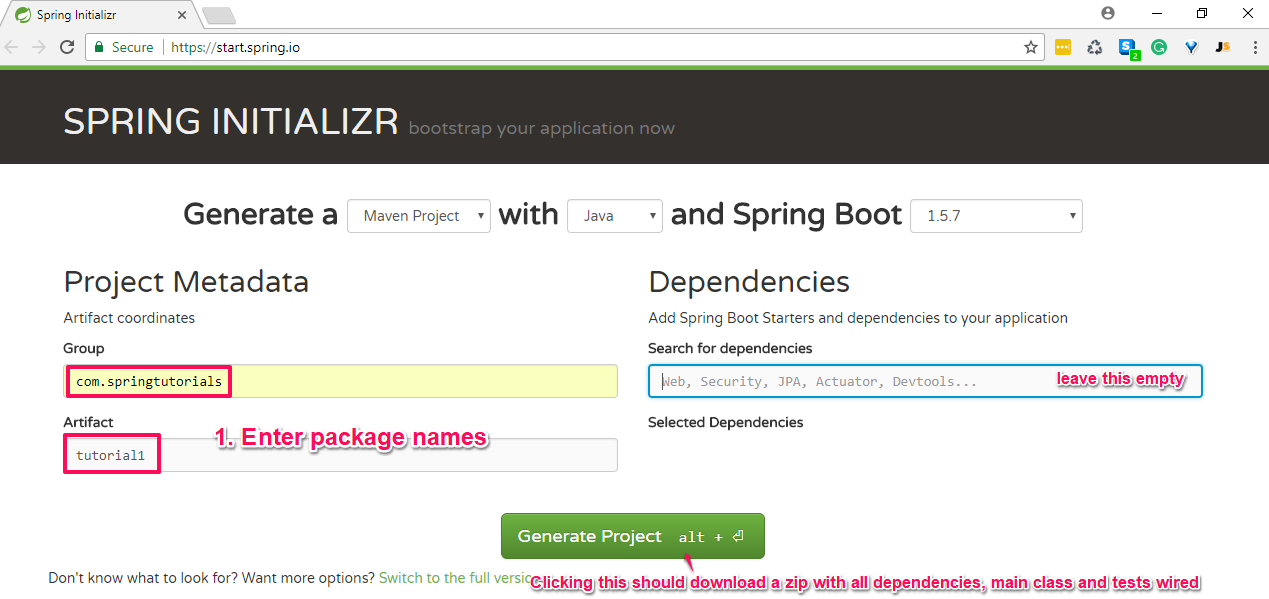Click the Switch to the full version link
Image resolution: width=1269 pixels, height=599 pixels.
450,578
